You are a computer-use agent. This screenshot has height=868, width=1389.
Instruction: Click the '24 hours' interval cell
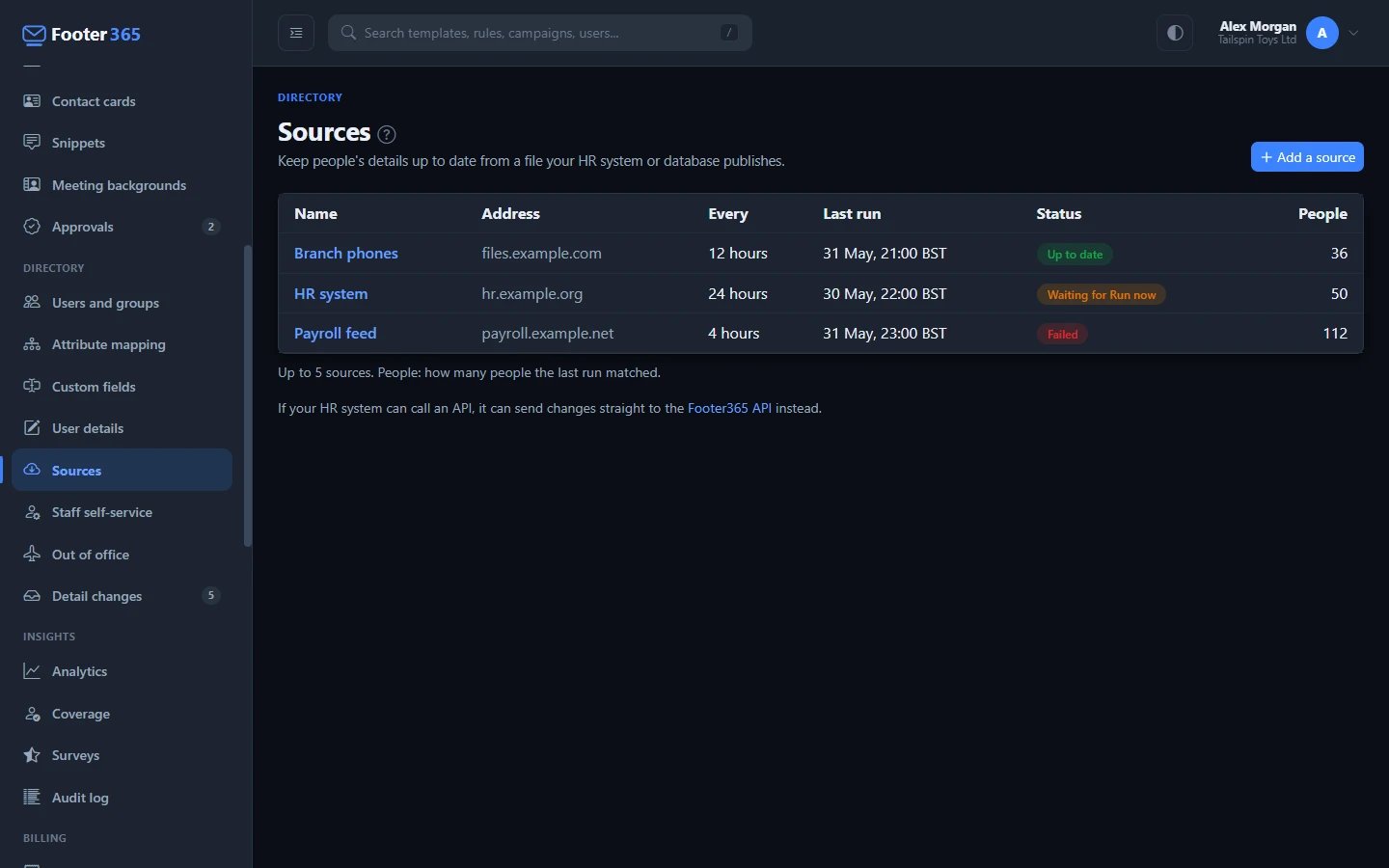pyautogui.click(x=738, y=293)
